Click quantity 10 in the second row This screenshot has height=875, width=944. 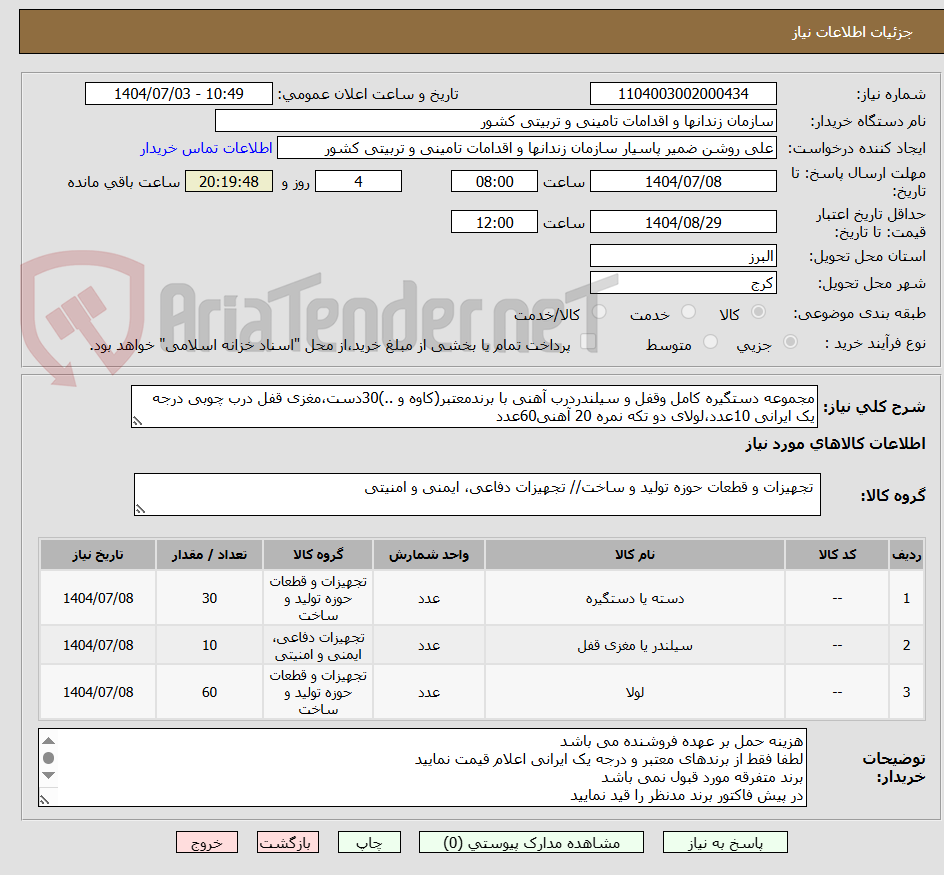[x=210, y=646]
